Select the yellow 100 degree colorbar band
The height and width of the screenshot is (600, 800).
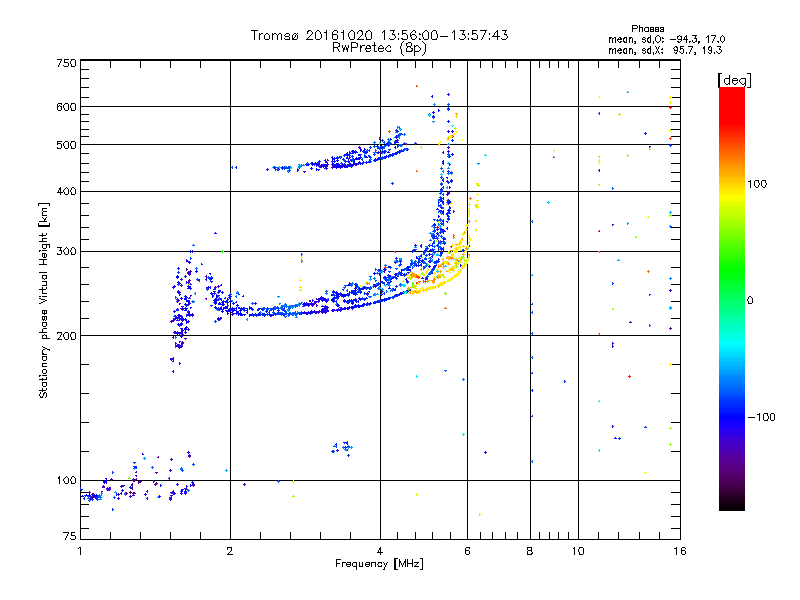pos(731,184)
